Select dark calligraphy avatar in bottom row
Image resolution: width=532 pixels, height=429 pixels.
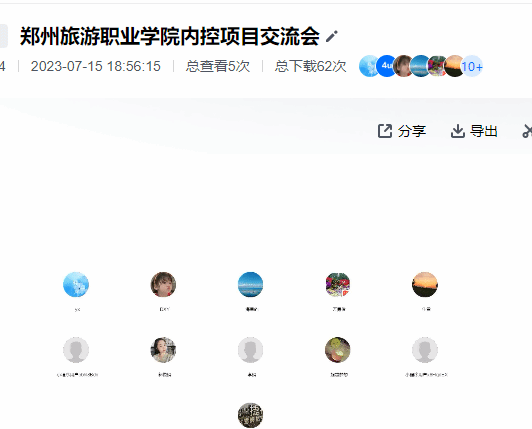(250, 415)
